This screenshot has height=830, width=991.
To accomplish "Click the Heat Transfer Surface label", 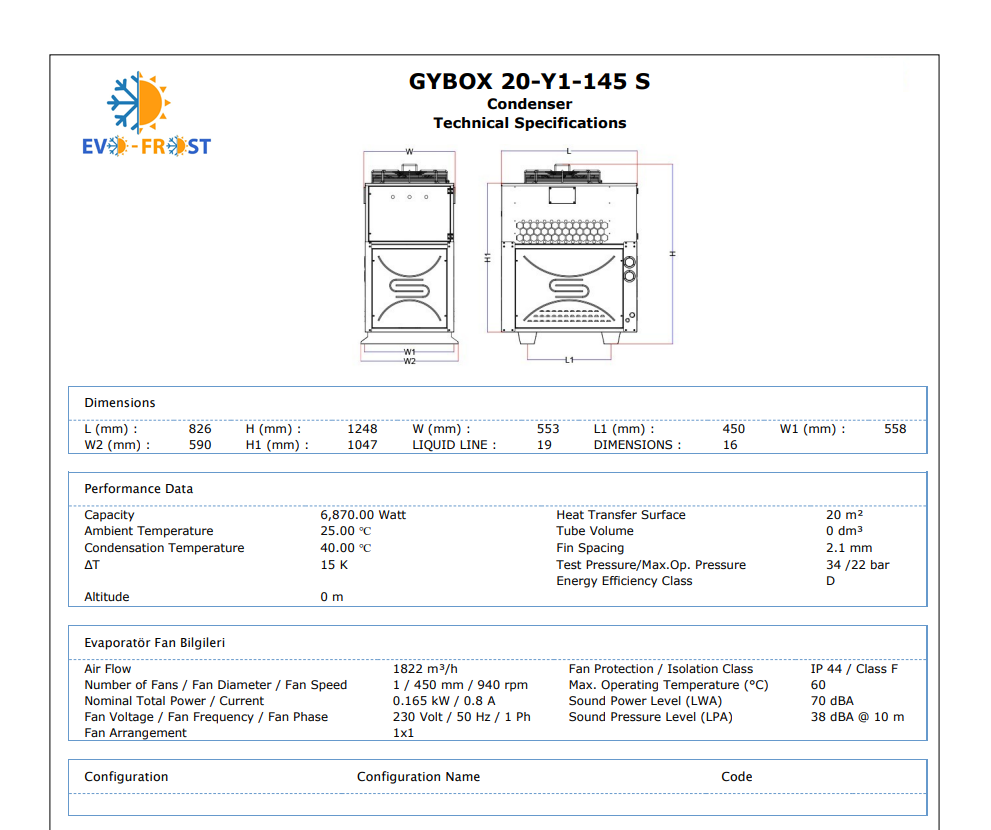I will point(621,515).
